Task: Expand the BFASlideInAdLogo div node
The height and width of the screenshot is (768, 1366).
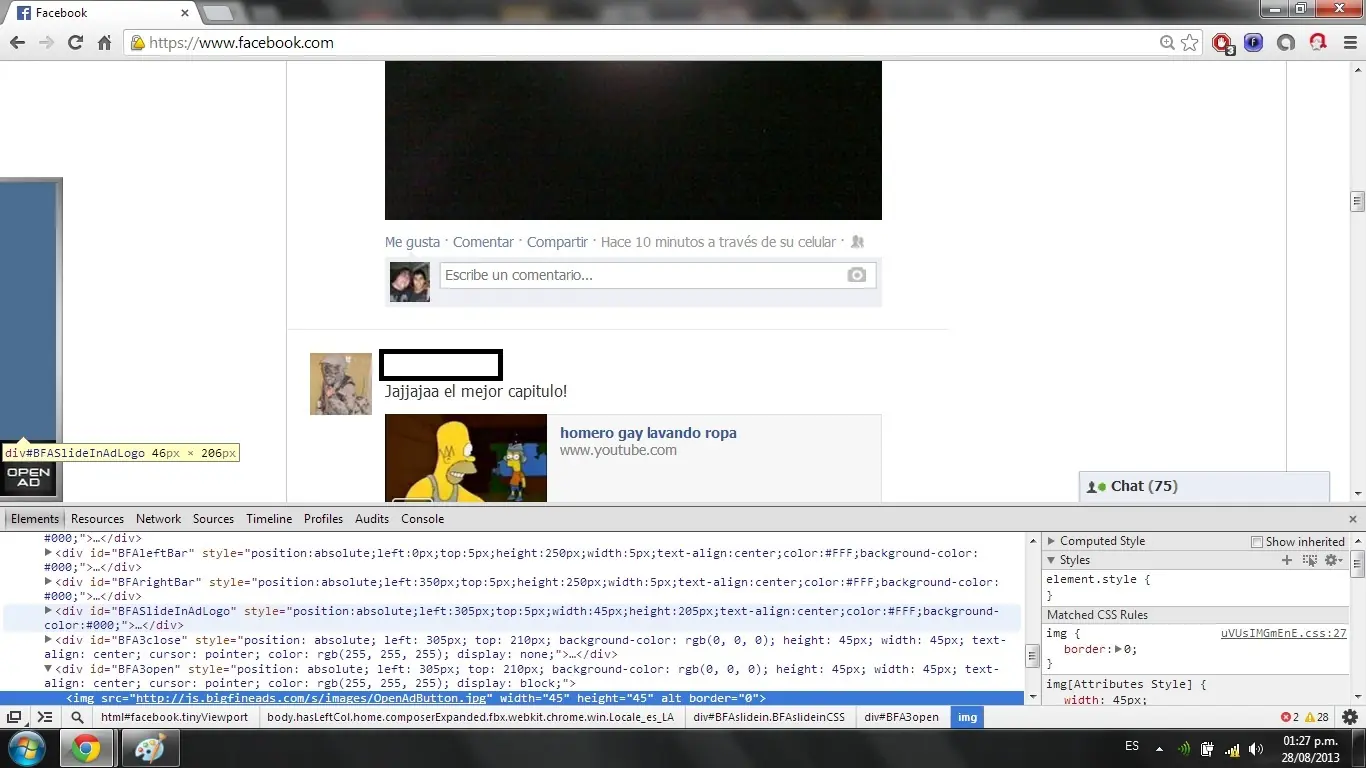Action: coord(48,611)
